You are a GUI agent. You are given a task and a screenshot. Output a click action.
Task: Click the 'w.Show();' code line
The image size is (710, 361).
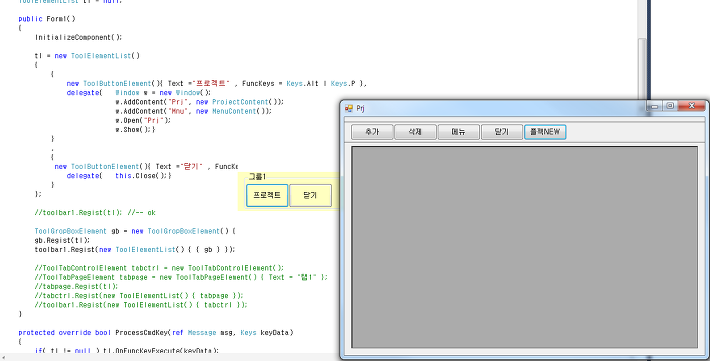pyautogui.click(x=135, y=130)
